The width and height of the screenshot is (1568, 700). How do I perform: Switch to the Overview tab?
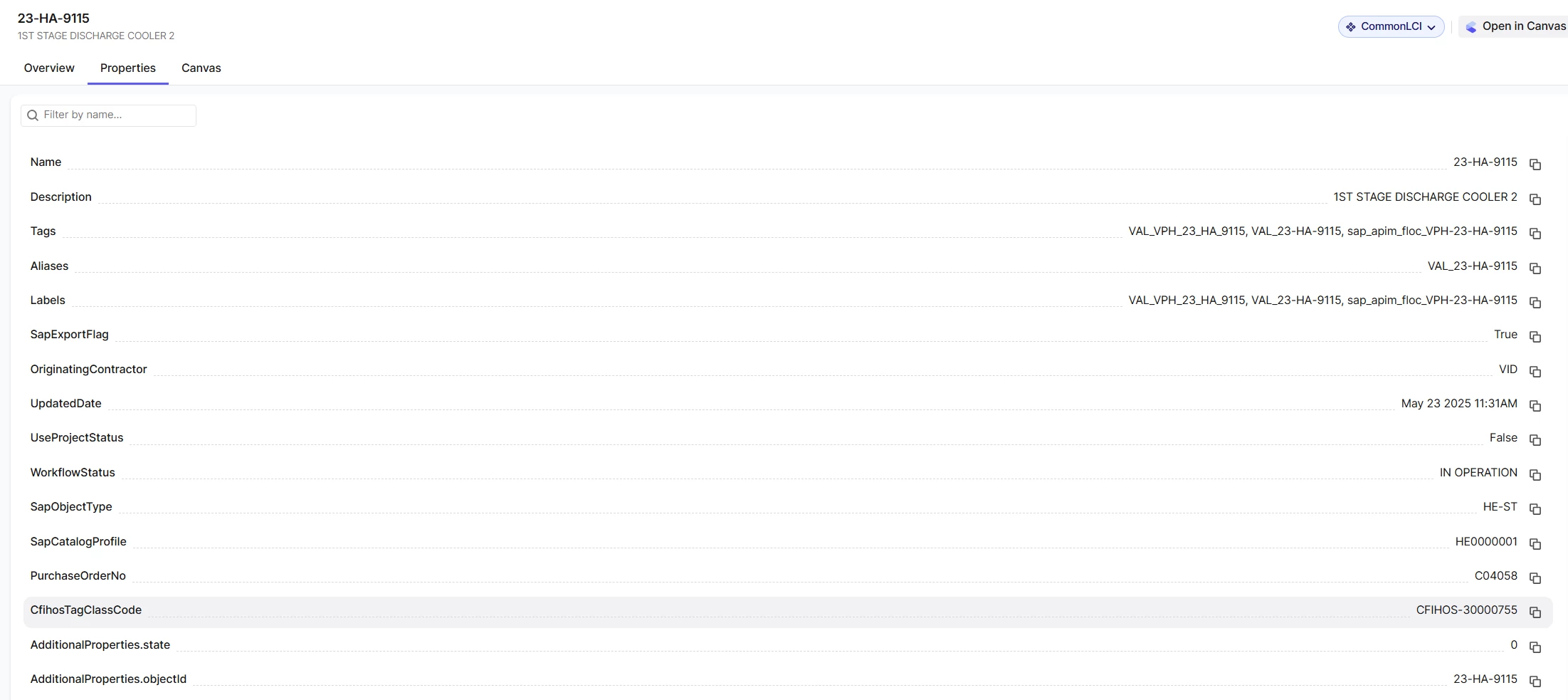(x=49, y=68)
